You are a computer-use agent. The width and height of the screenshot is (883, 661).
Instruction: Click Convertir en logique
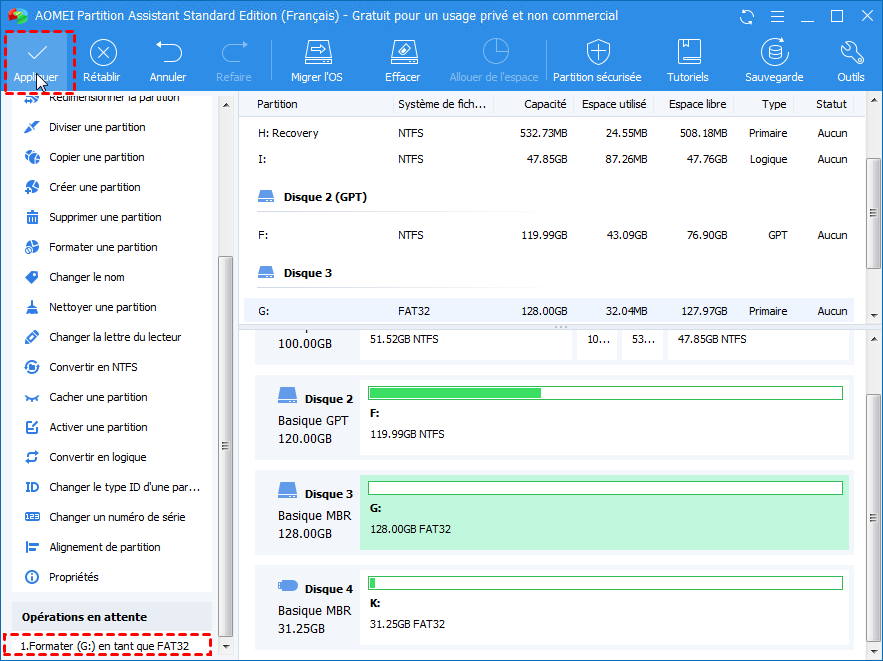coord(97,457)
